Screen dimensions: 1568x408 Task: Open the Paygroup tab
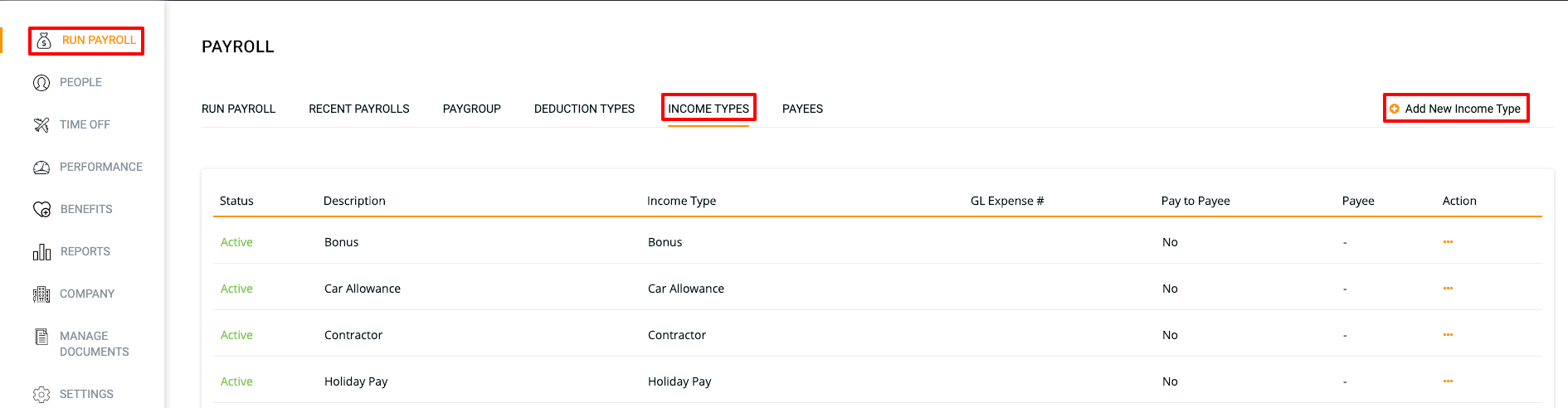(472, 109)
